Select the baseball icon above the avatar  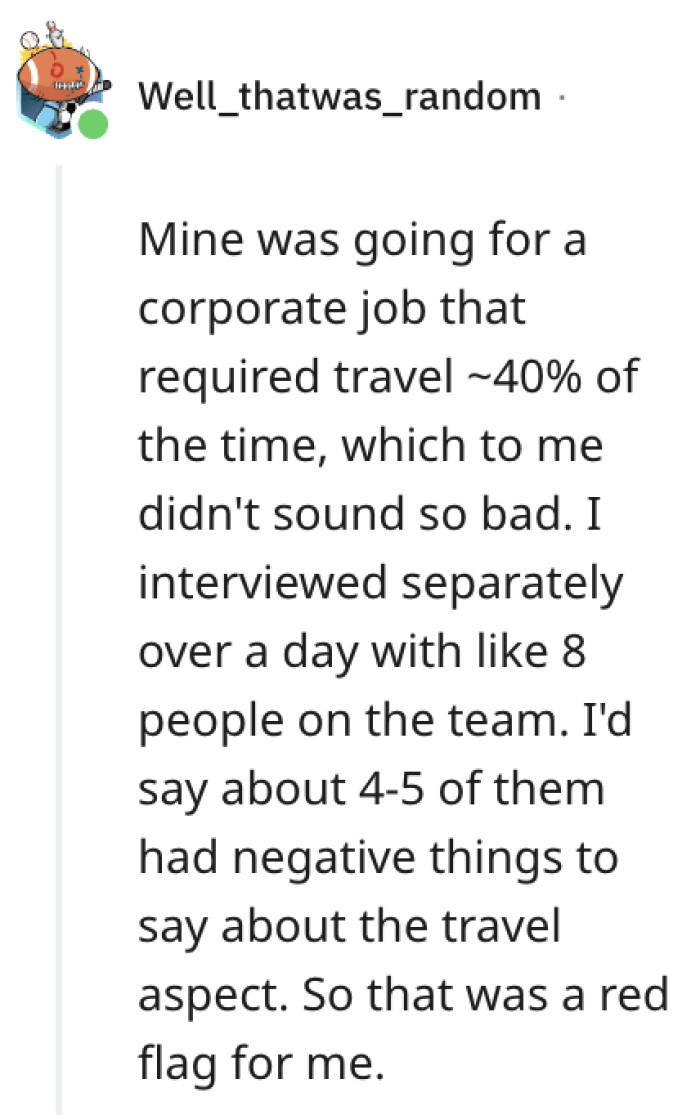coord(31,41)
